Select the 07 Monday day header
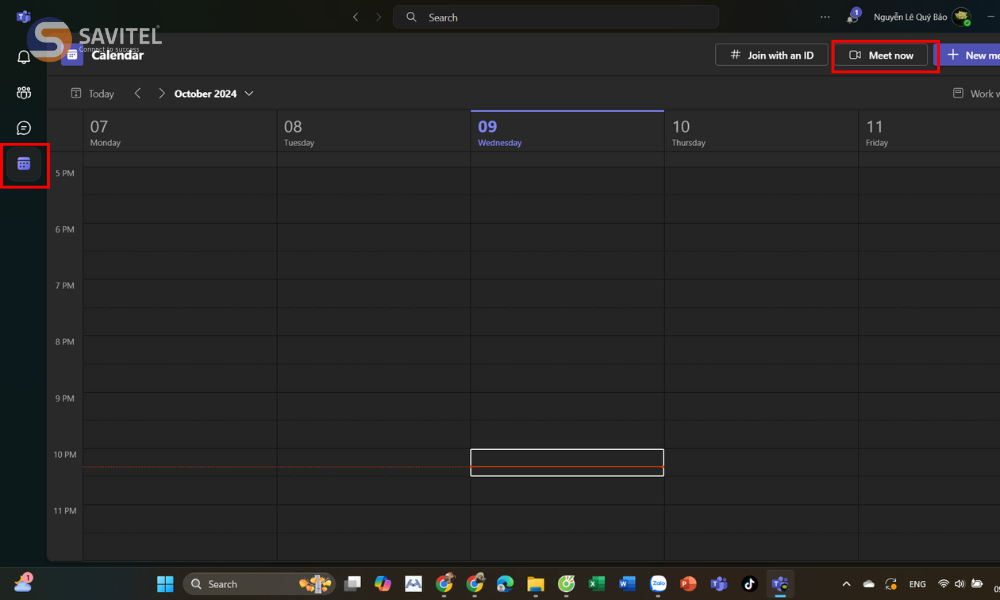Screen dimensions: 1000x600 [x=180, y=132]
